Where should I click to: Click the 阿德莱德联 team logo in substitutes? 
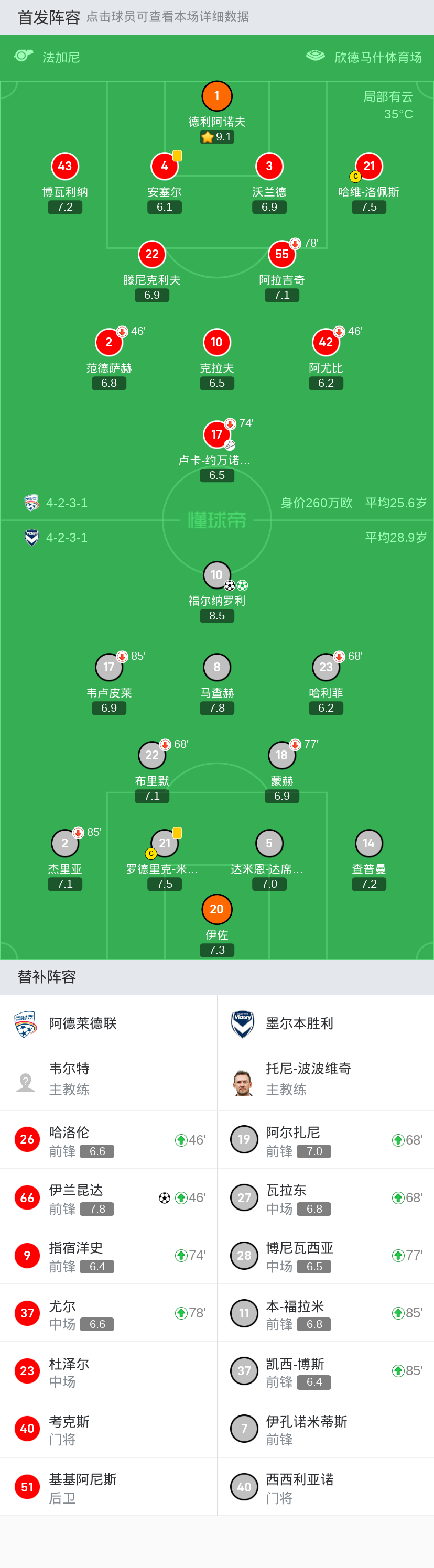pyautogui.click(x=26, y=1024)
